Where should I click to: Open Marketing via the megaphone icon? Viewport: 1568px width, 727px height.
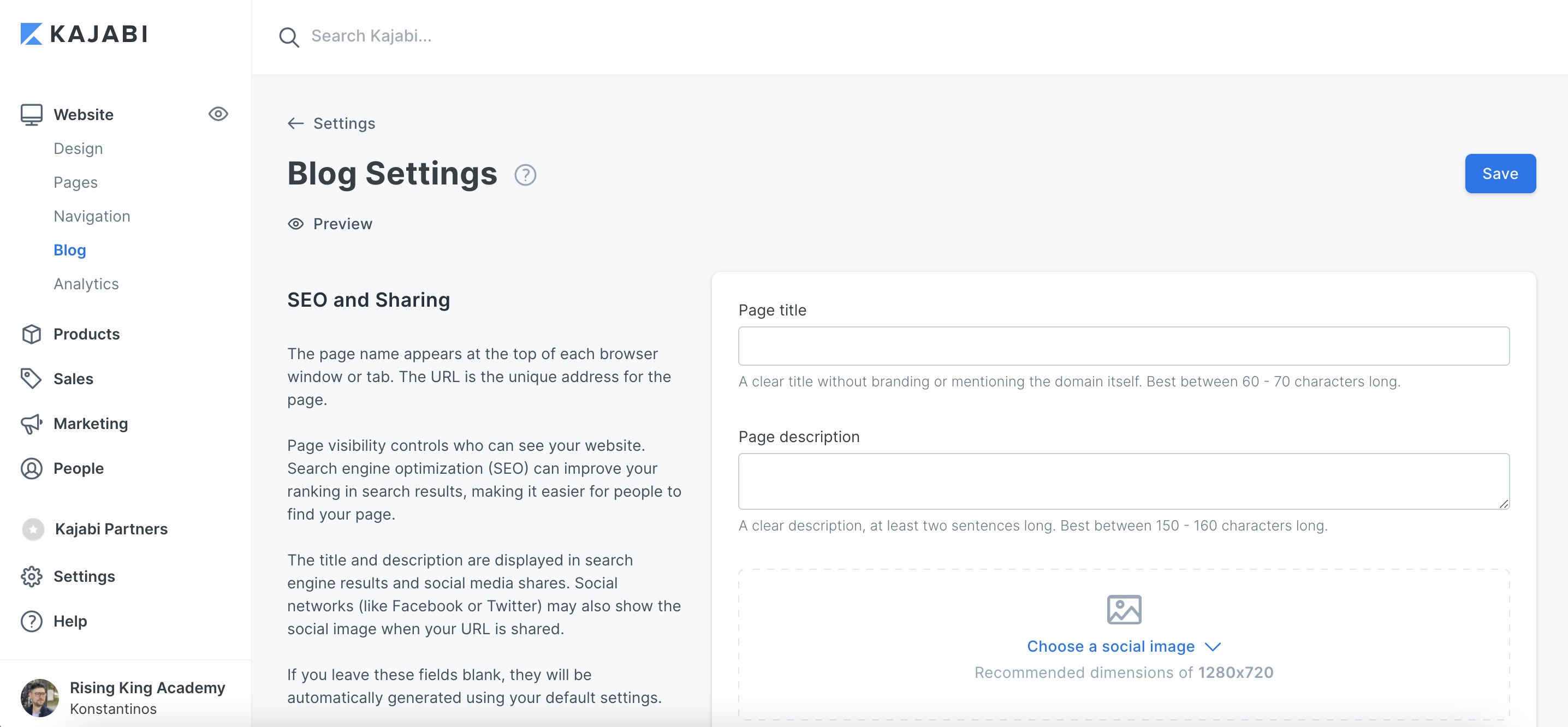coord(32,424)
